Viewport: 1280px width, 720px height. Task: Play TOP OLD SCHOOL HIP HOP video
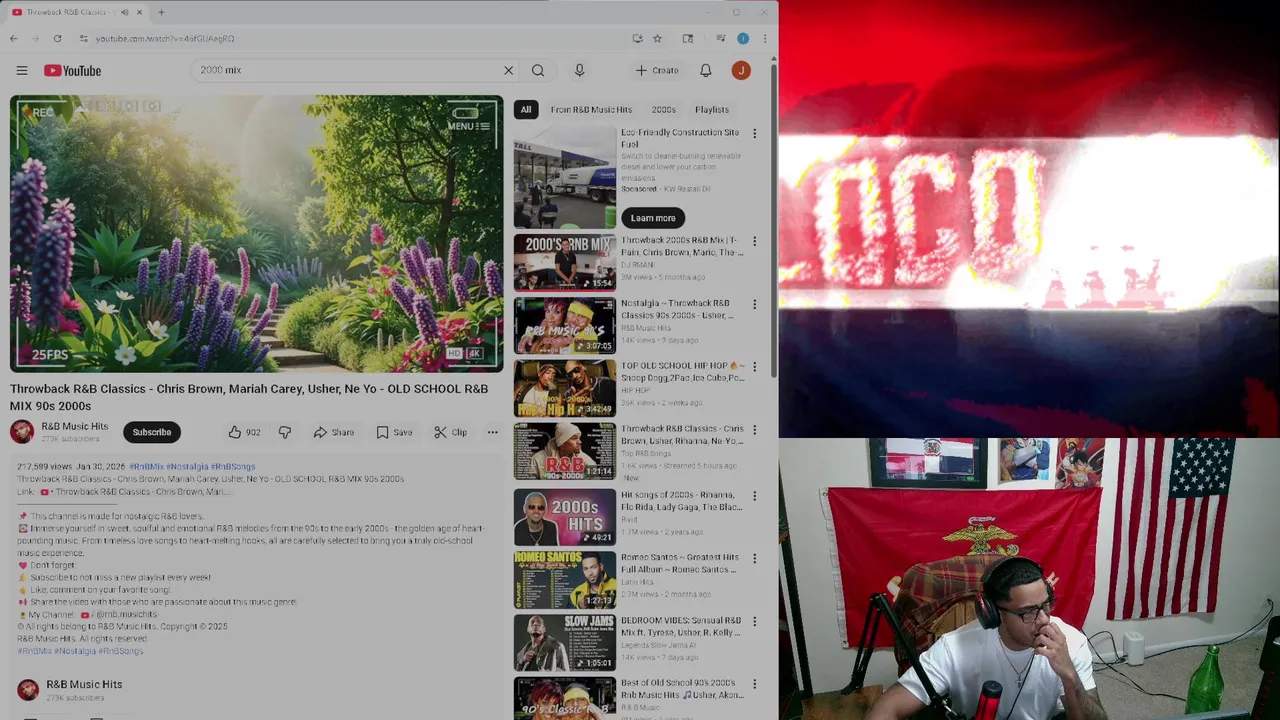pyautogui.click(x=565, y=388)
